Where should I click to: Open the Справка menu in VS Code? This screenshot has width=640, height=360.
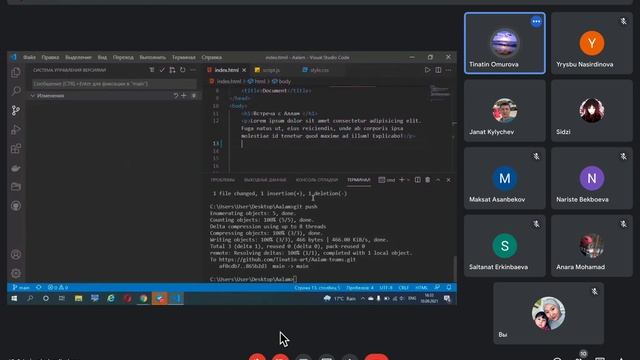pyautogui.click(x=211, y=57)
